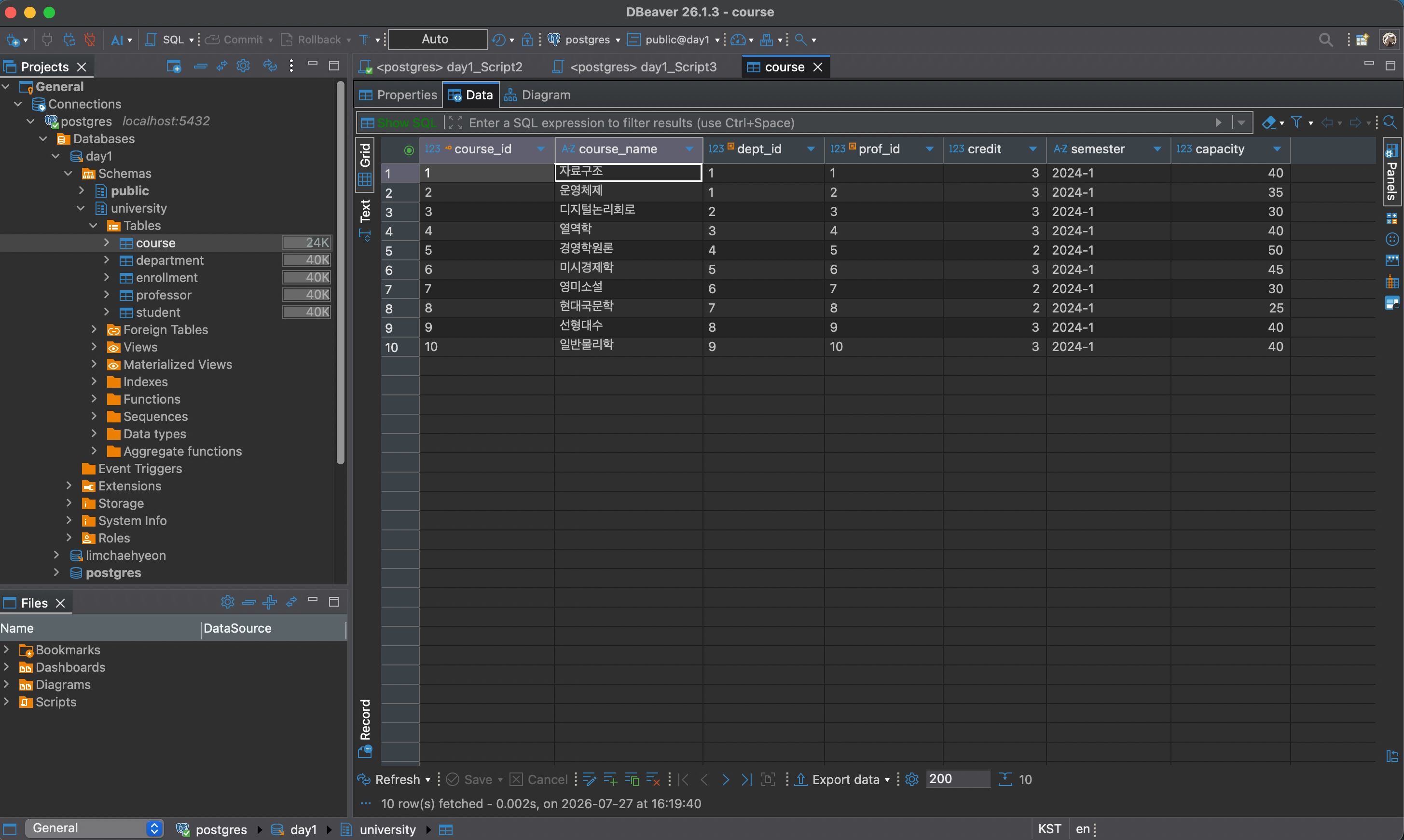Click the add row icon in bottom toolbar
The height and width of the screenshot is (840, 1404).
(610, 779)
